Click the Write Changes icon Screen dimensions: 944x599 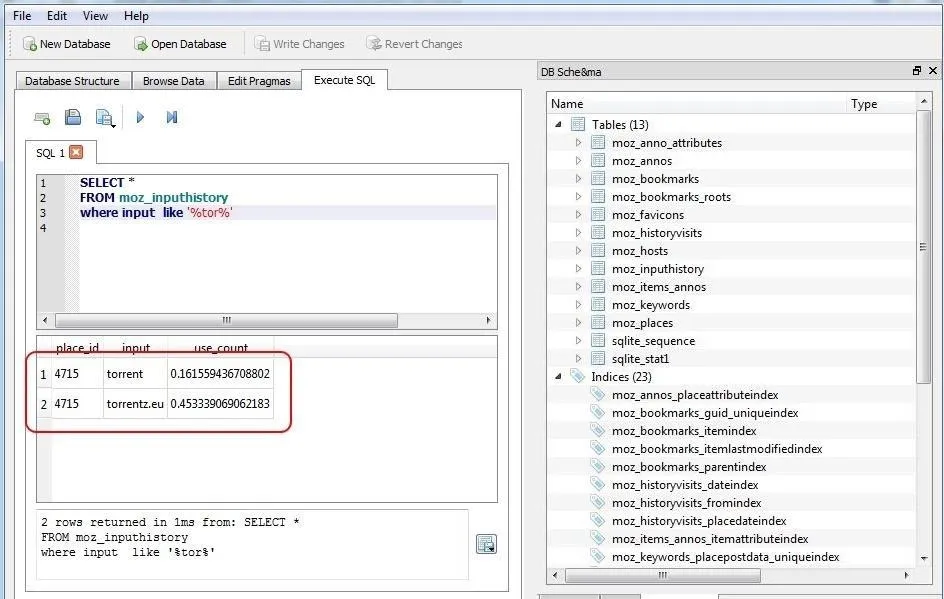(262, 44)
